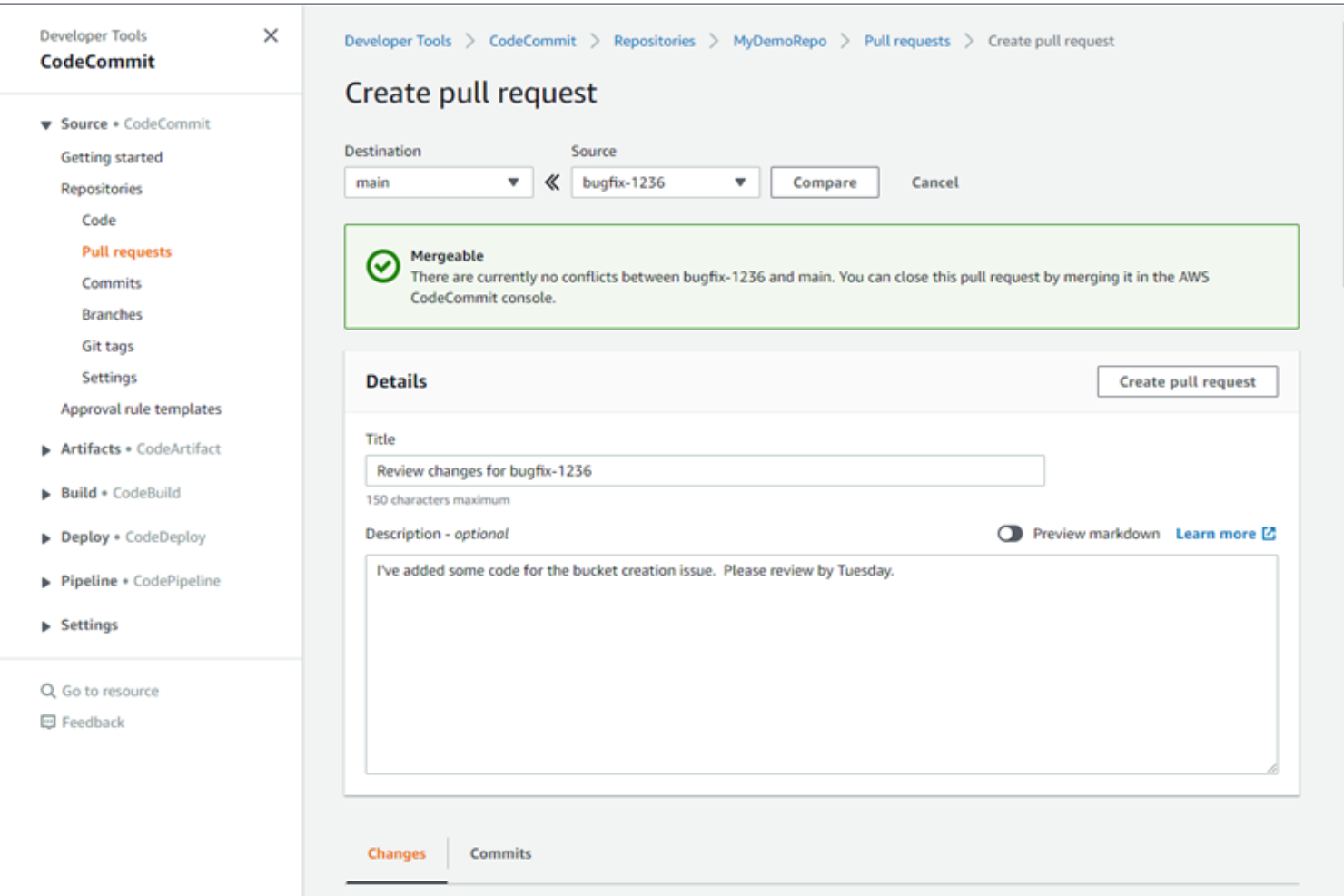Enable the Preview markdown toggle
Screen dimensions: 1344x896
point(1010,534)
